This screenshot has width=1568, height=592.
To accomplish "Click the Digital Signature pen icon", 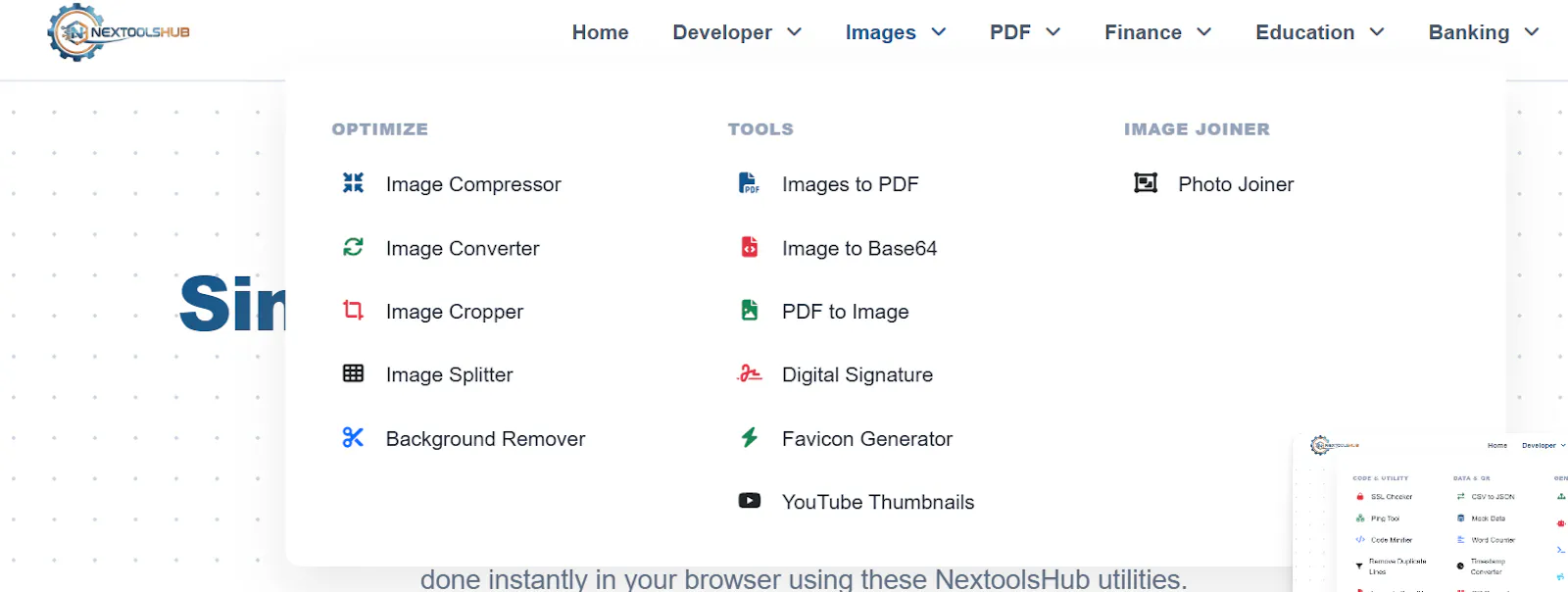I will (x=749, y=373).
